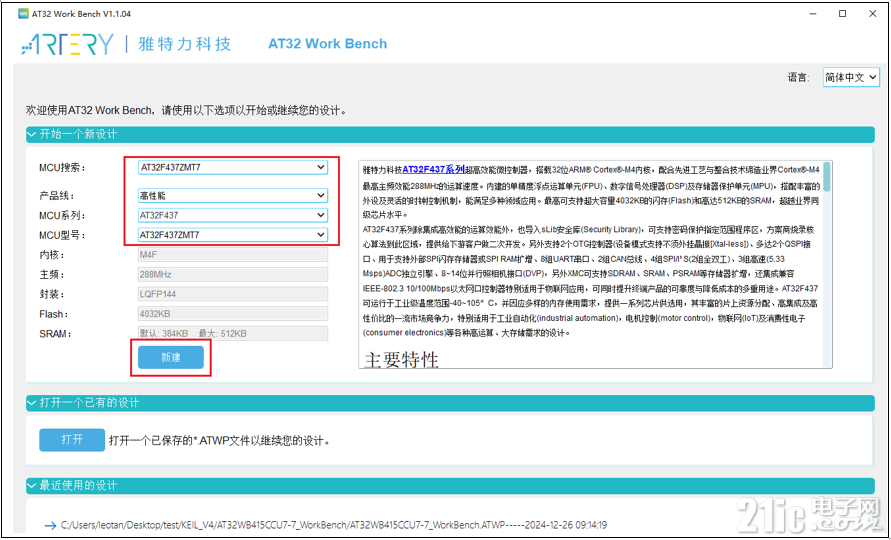
Task: Open the AT32F437系列 hyperlink
Action: click(433, 169)
